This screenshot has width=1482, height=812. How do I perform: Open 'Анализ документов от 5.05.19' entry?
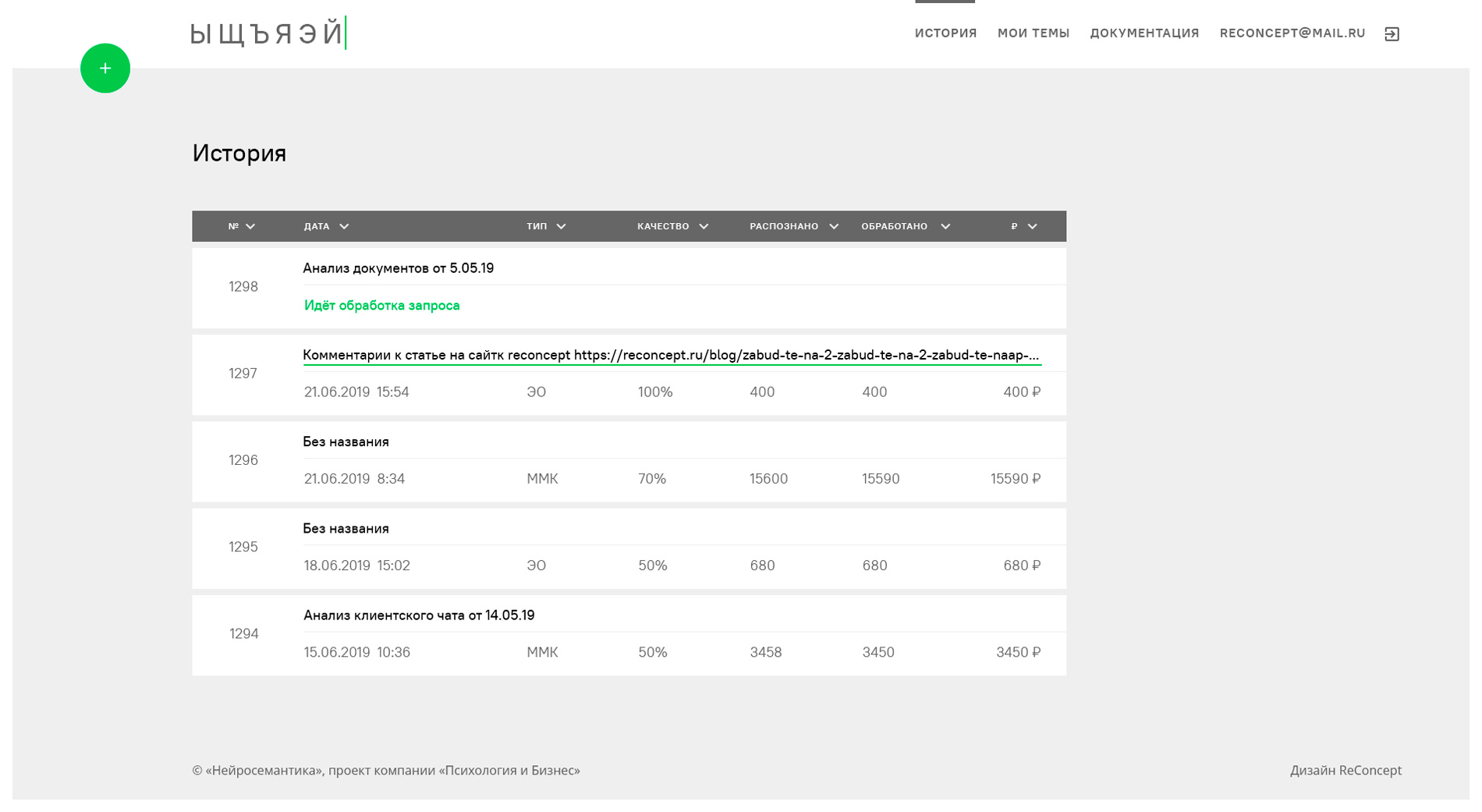tap(398, 268)
